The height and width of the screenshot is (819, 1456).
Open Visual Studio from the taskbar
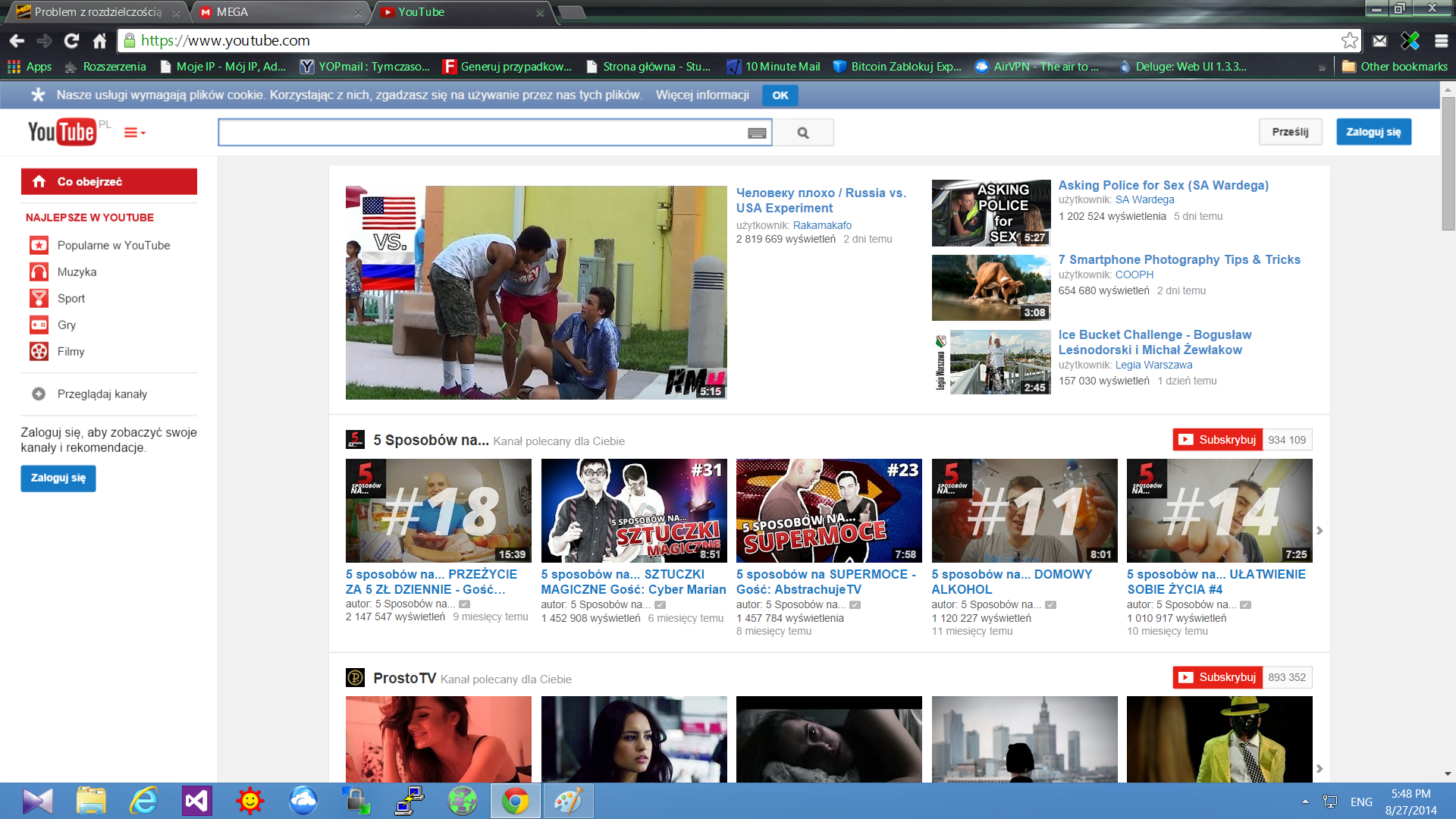pyautogui.click(x=197, y=801)
